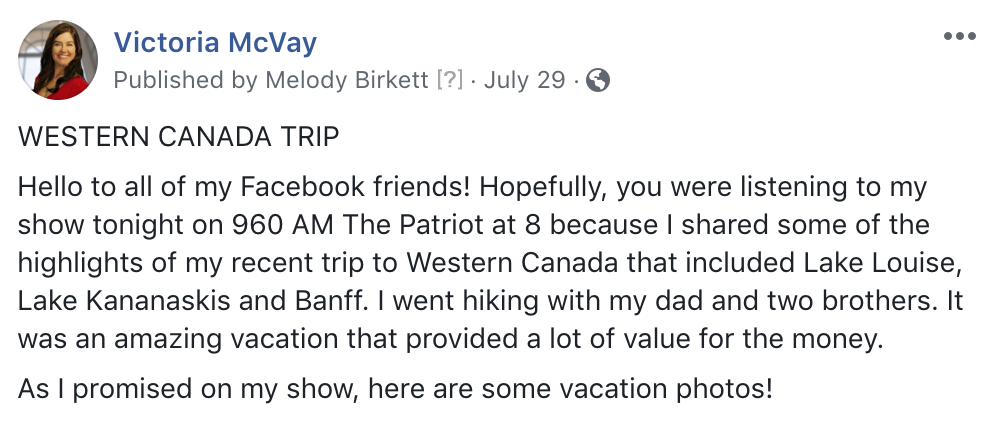Click the Melody Birkett publisher name
This screenshot has width=992, height=426.
[x=347, y=80]
